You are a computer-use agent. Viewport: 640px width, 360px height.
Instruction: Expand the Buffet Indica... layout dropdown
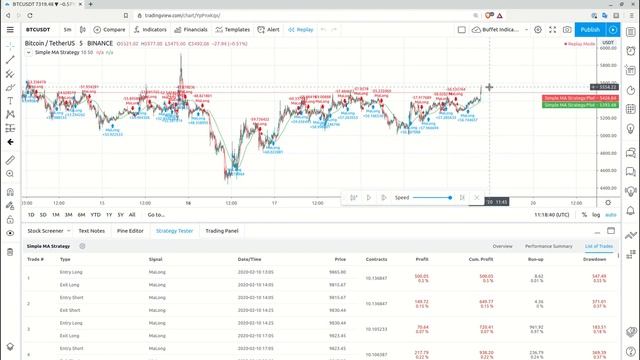pyautogui.click(x=526, y=30)
